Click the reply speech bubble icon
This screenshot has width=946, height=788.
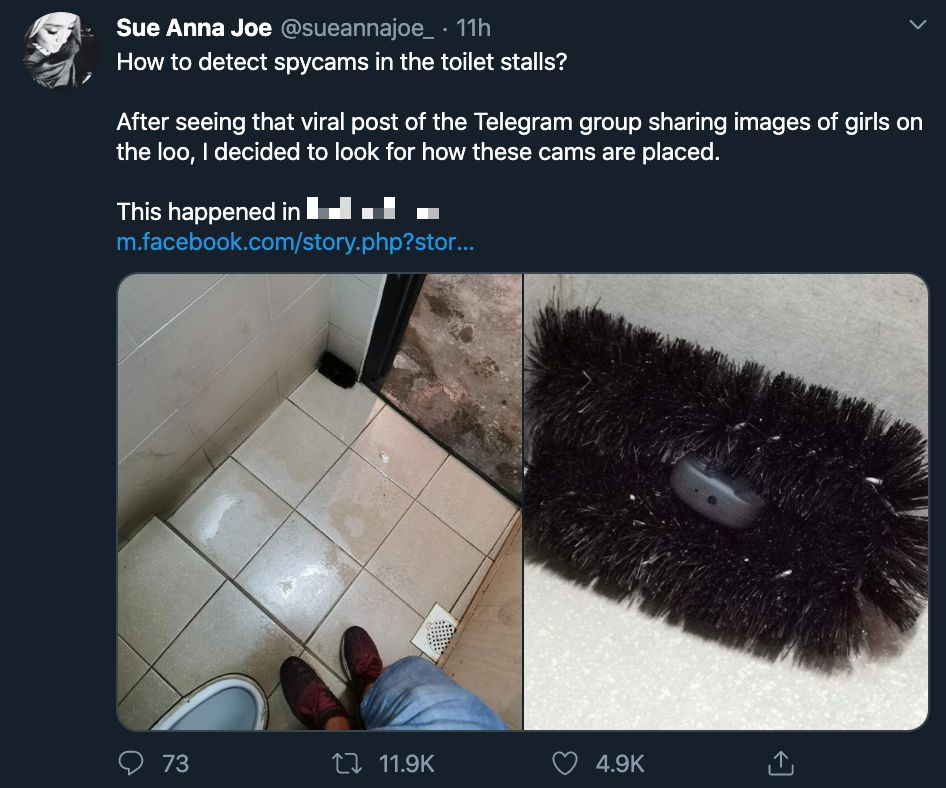[130, 763]
